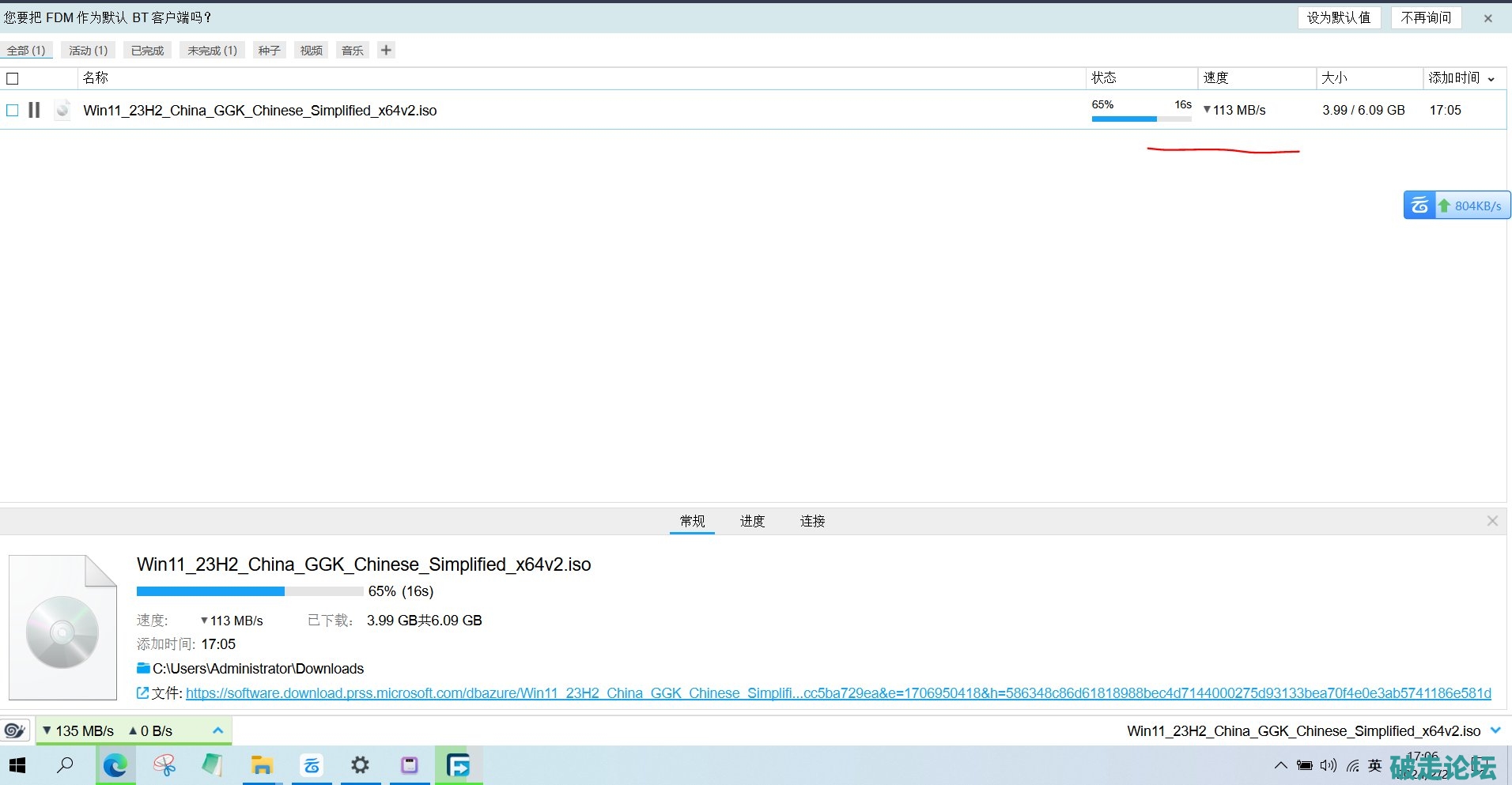Toggle snail mode speed limiter icon
Screen dimensions: 1512x785
coord(15,730)
